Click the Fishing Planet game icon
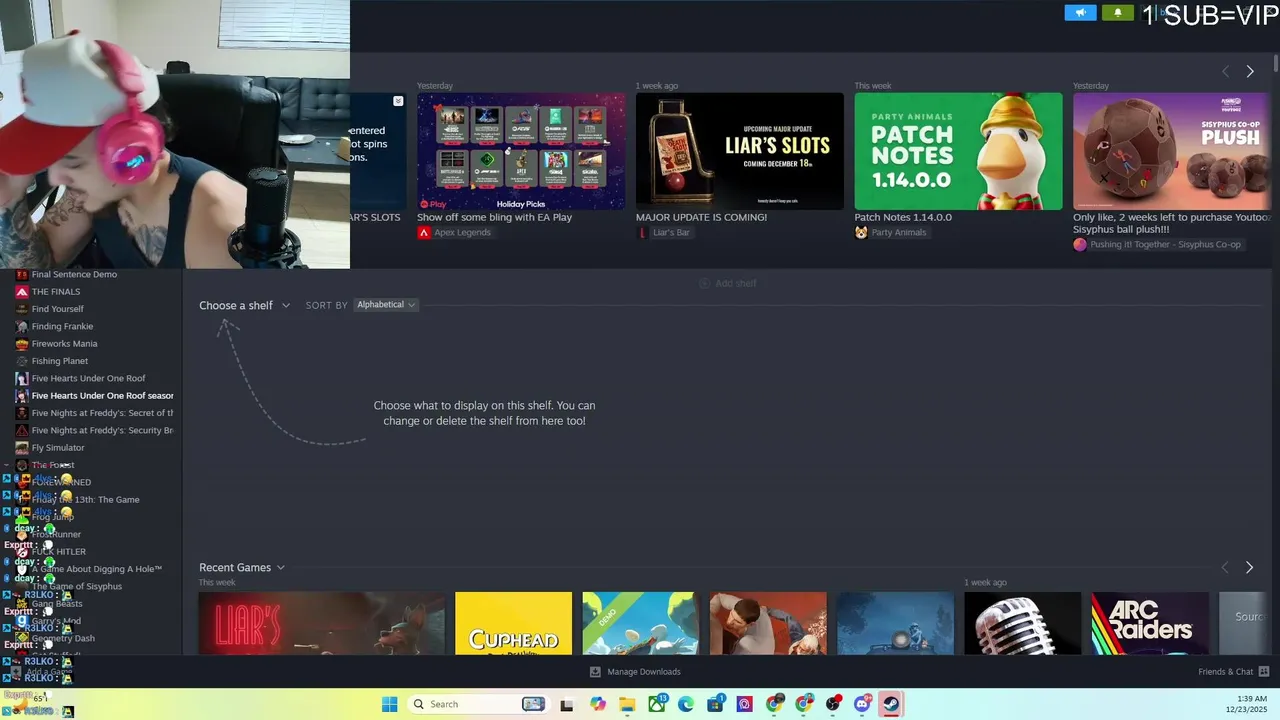 click(22, 361)
